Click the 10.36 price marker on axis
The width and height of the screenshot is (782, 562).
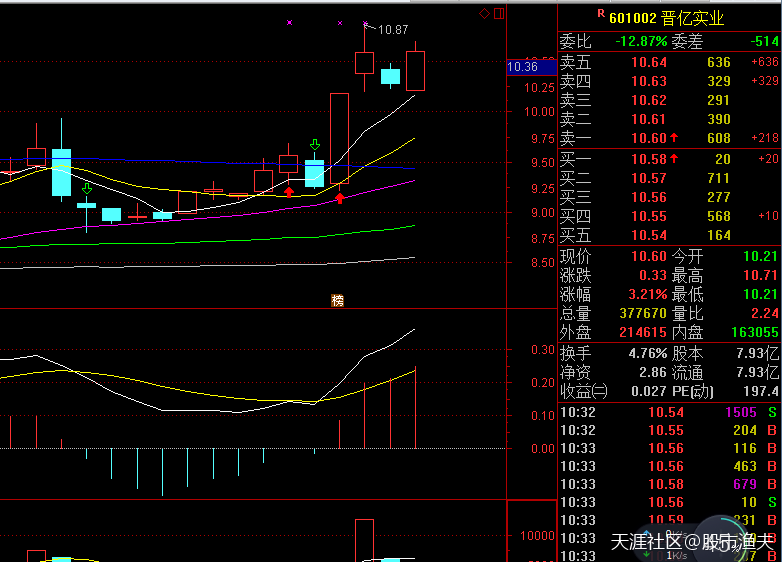523,67
